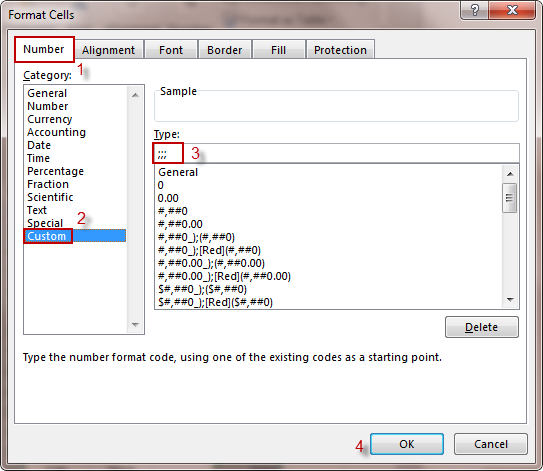Click the Help question mark icon
The width and height of the screenshot is (543, 471).
coord(474,10)
